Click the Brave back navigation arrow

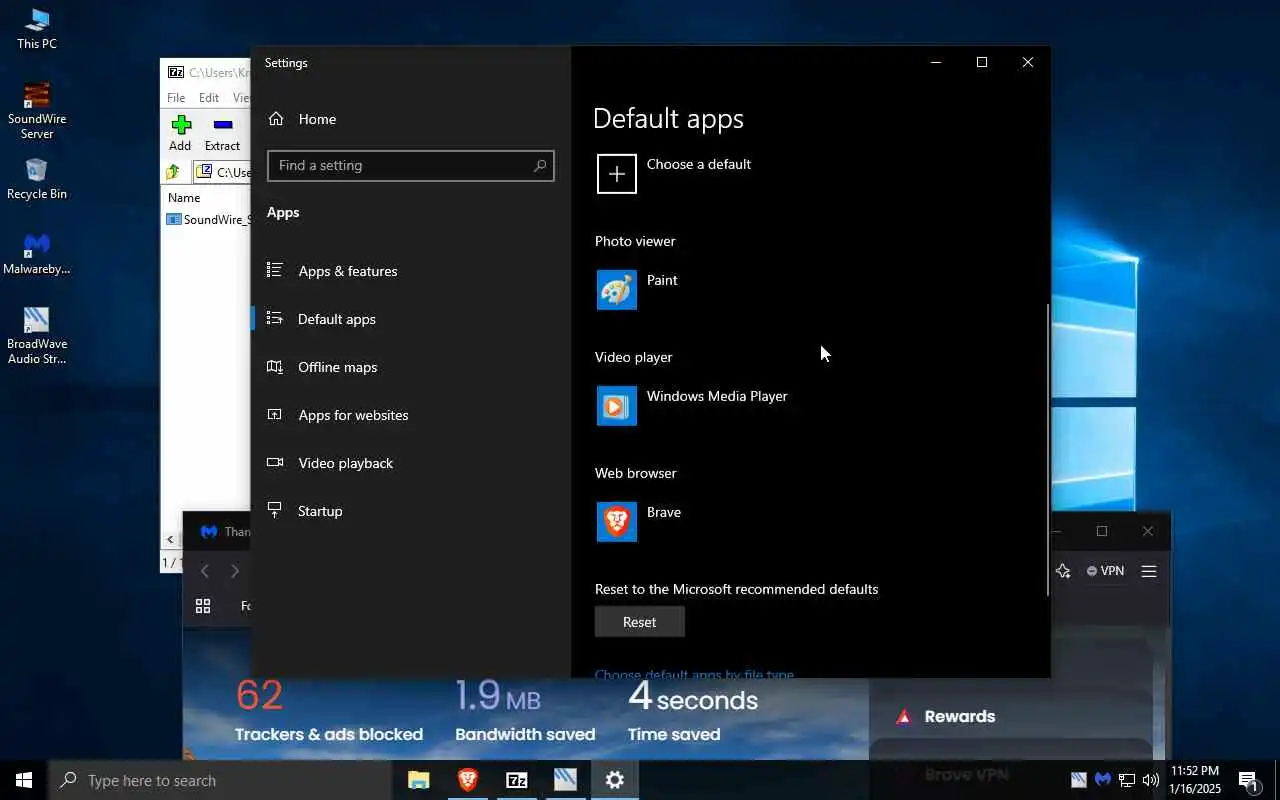point(205,571)
